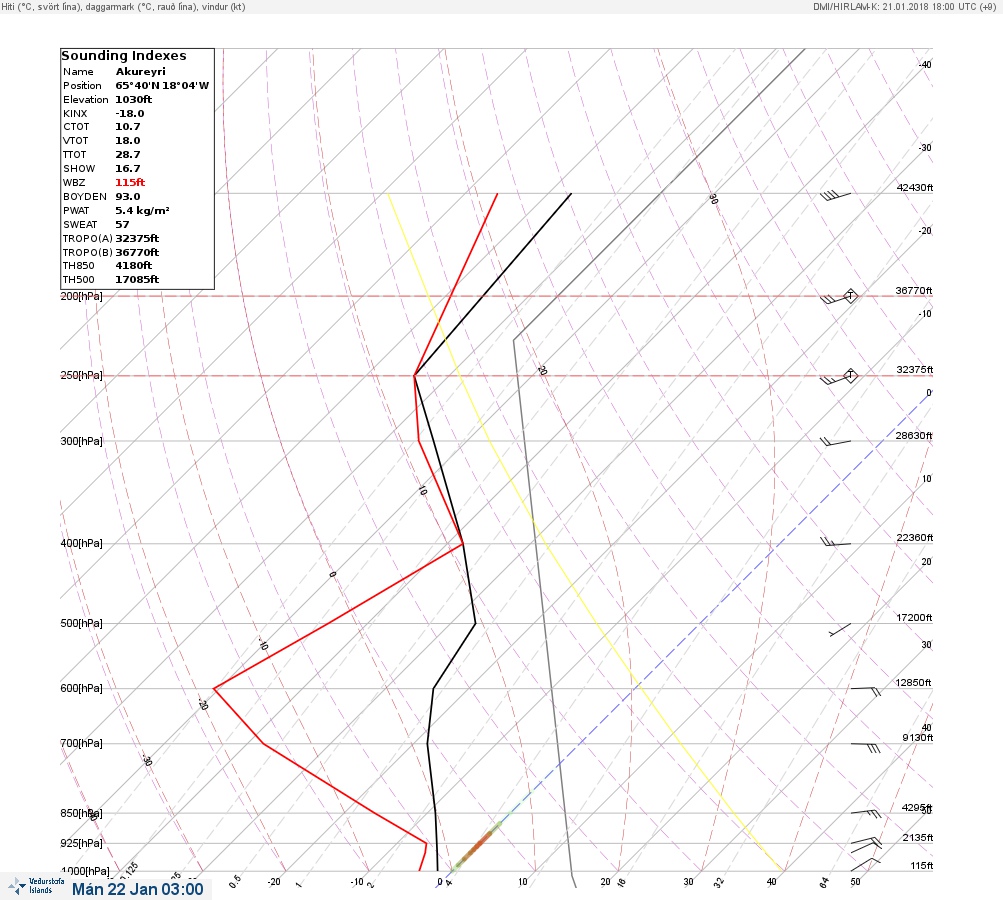Click the DMI/HIRLAM-K model run timestamp

[904, 7]
